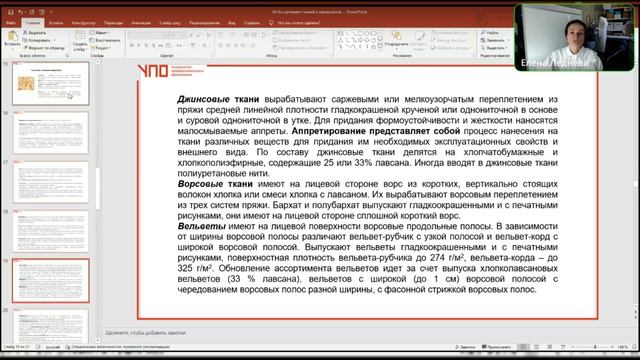Select slide 15 thumbnail
Viewport: 640px width, 360px height.
click(51, 83)
